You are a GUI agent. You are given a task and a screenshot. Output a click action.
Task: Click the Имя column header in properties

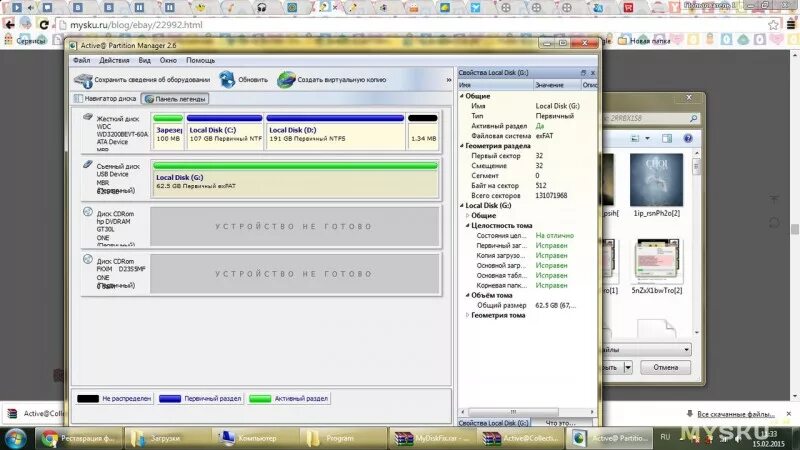495,85
